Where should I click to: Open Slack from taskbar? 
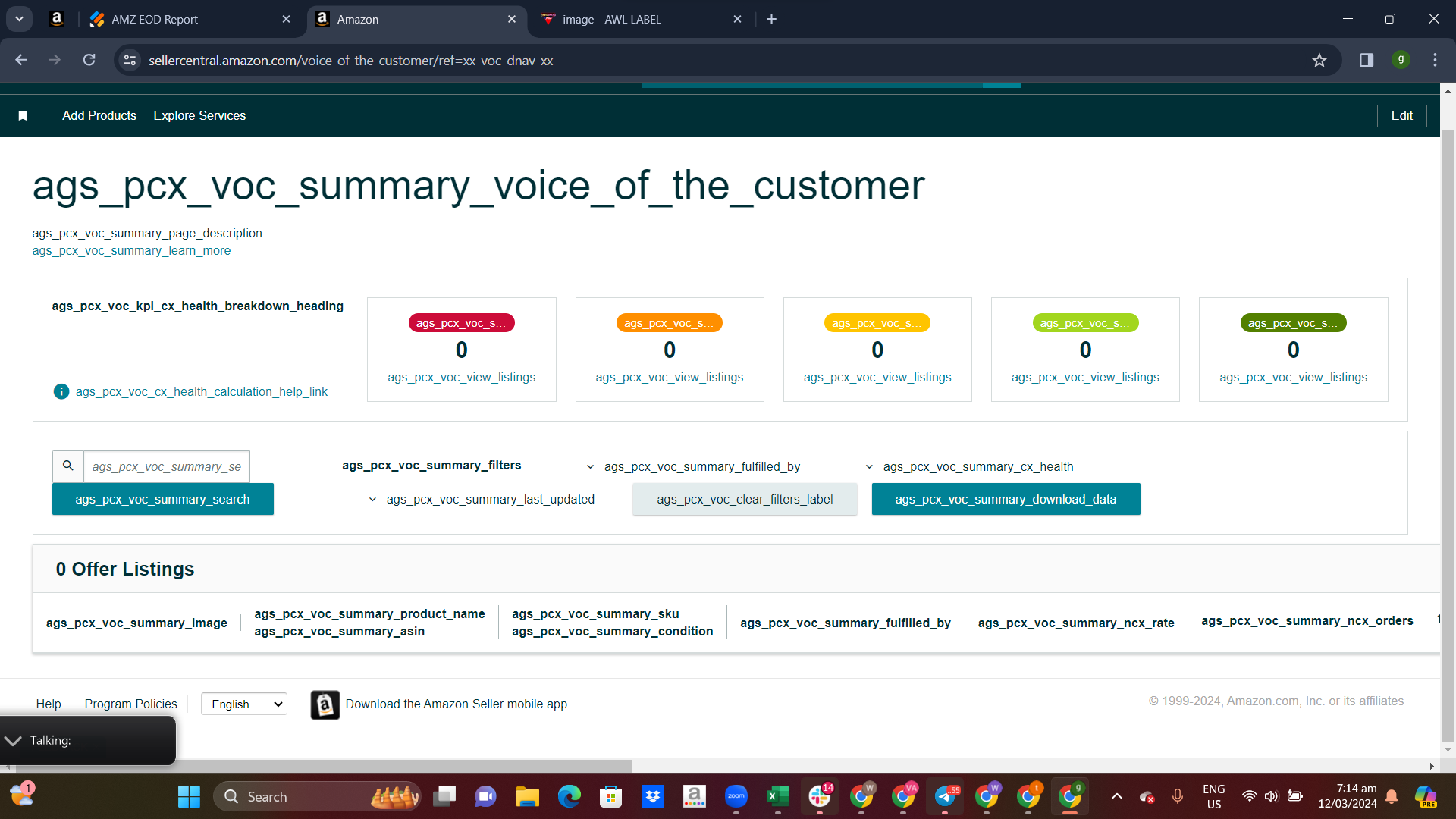819,796
